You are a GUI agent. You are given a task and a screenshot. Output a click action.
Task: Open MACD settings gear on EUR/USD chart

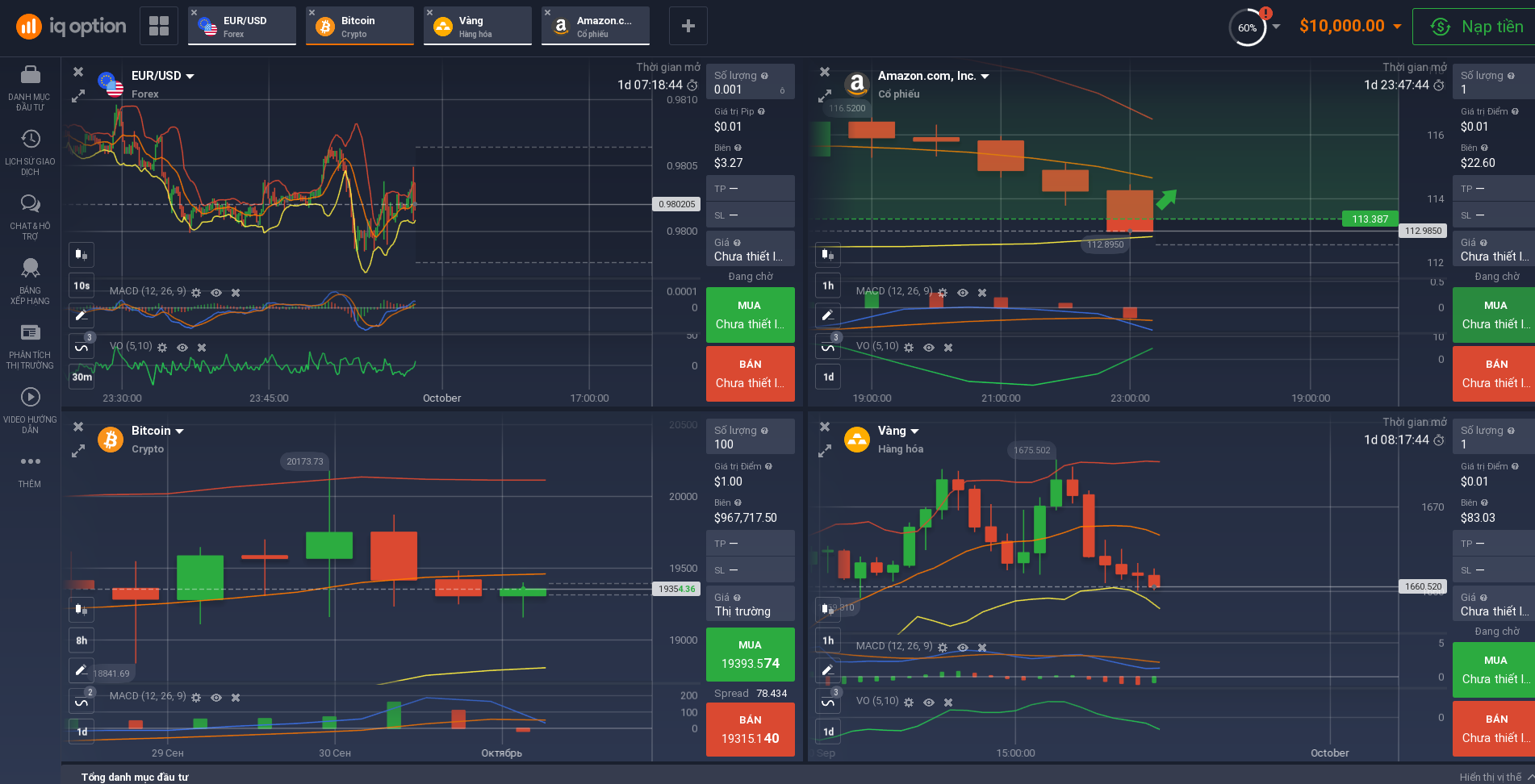coord(196,293)
